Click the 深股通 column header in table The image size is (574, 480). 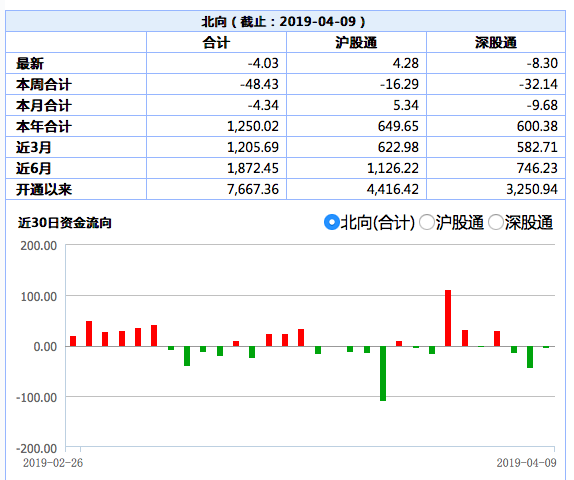[x=496, y=42]
